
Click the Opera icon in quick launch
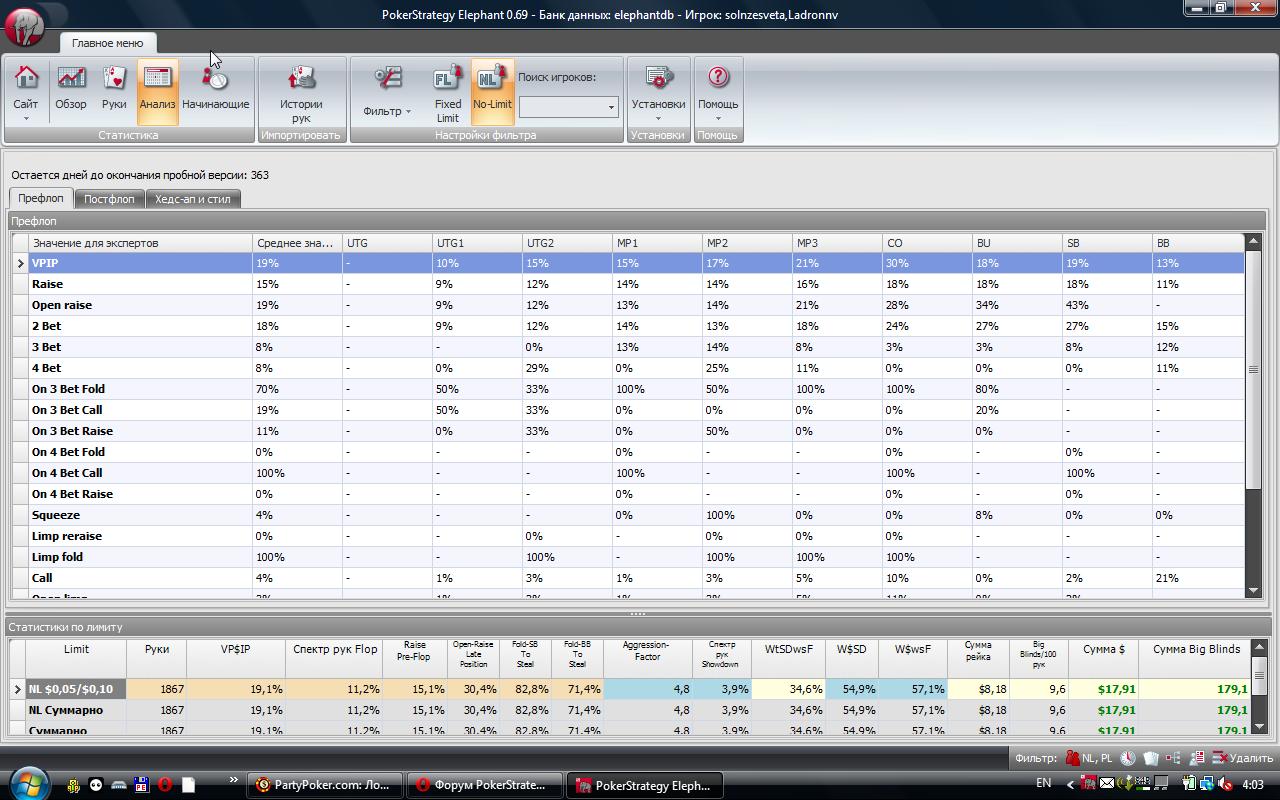coord(164,785)
